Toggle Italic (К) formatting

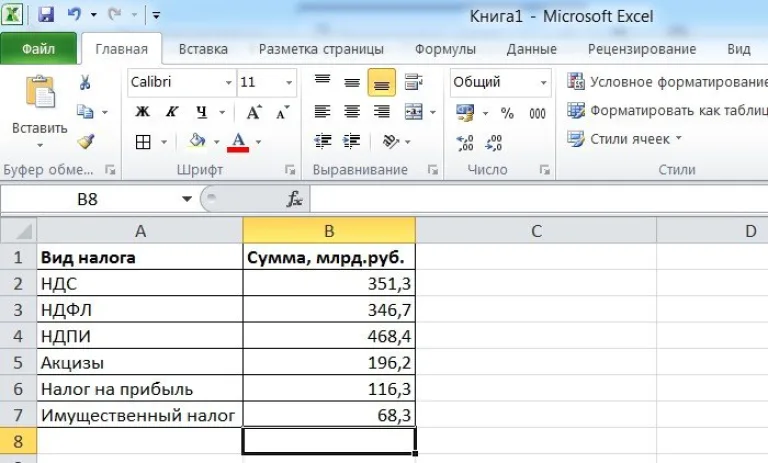click(171, 112)
